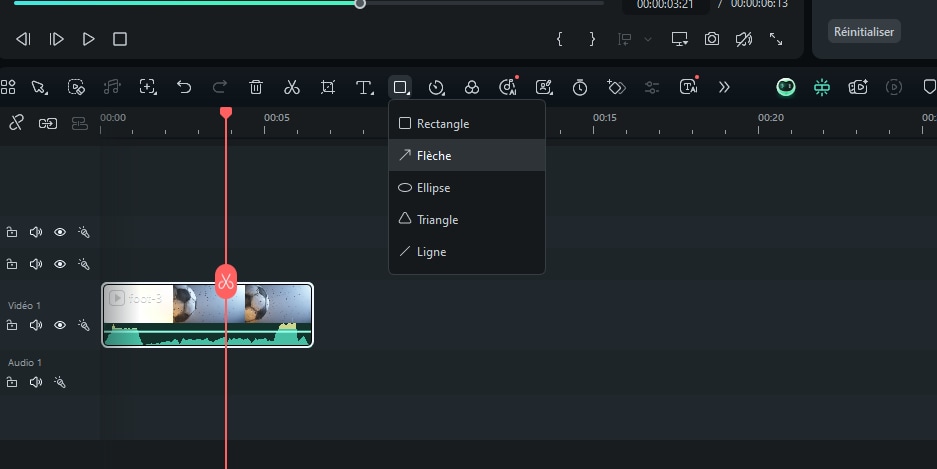Open the layout grid icon in the toolbar
This screenshot has height=469, width=937.
(x=8, y=87)
